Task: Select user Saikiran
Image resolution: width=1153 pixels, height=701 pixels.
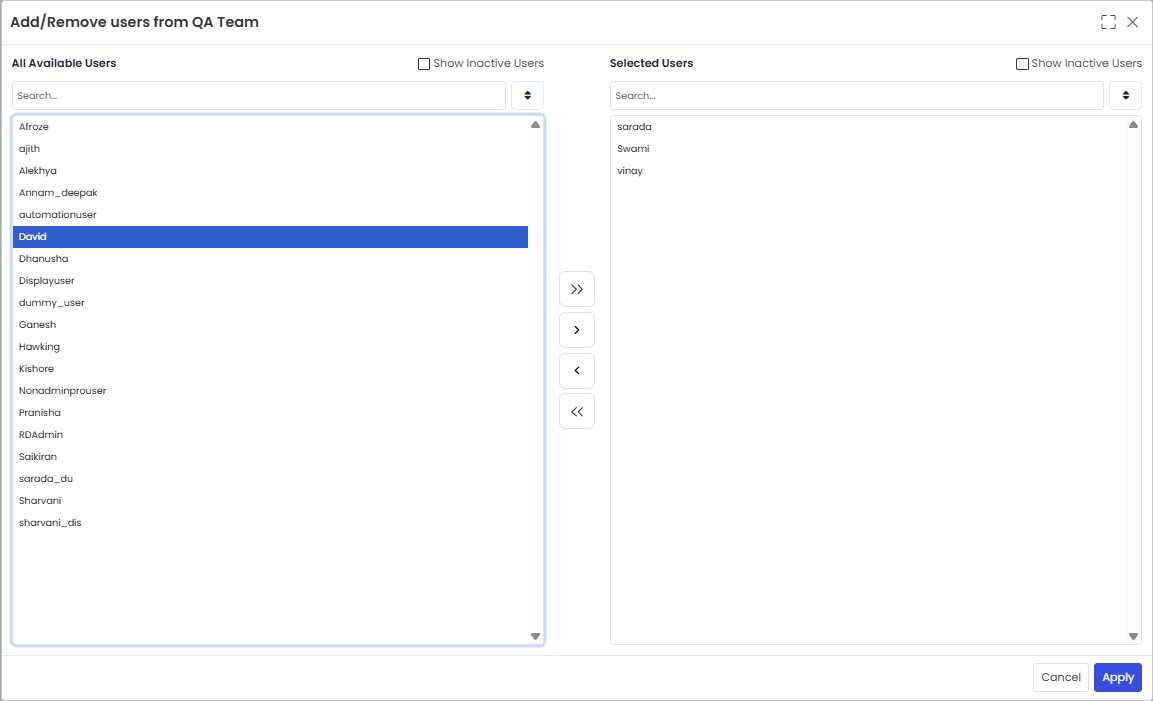Action: pyautogui.click(x=270, y=457)
